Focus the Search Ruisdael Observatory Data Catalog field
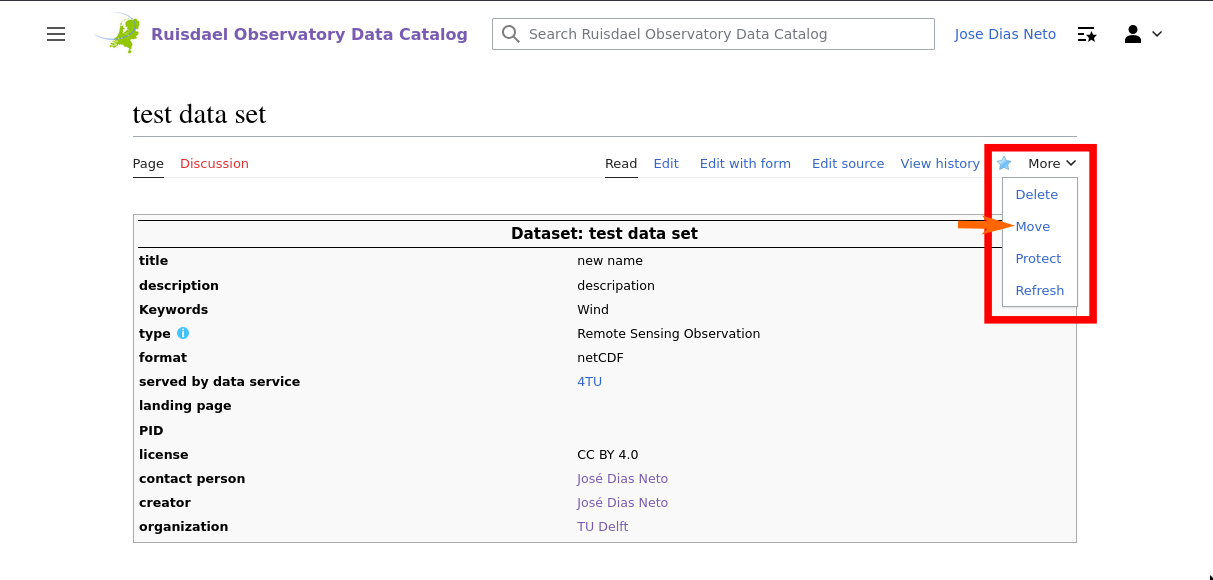The height and width of the screenshot is (580, 1213). pos(713,34)
